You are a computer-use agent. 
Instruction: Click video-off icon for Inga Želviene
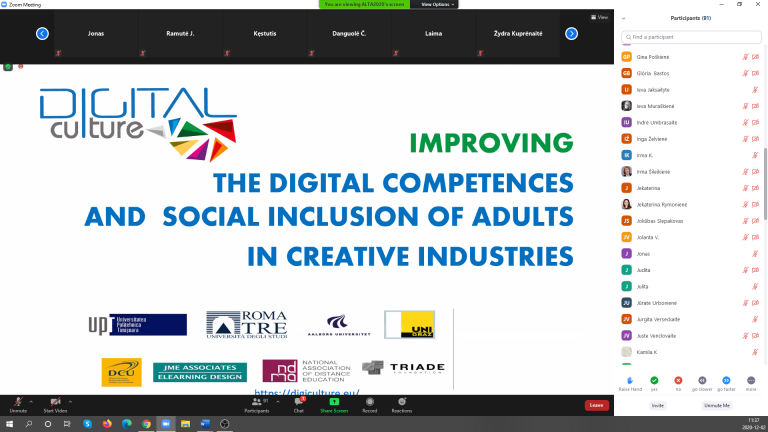point(755,139)
